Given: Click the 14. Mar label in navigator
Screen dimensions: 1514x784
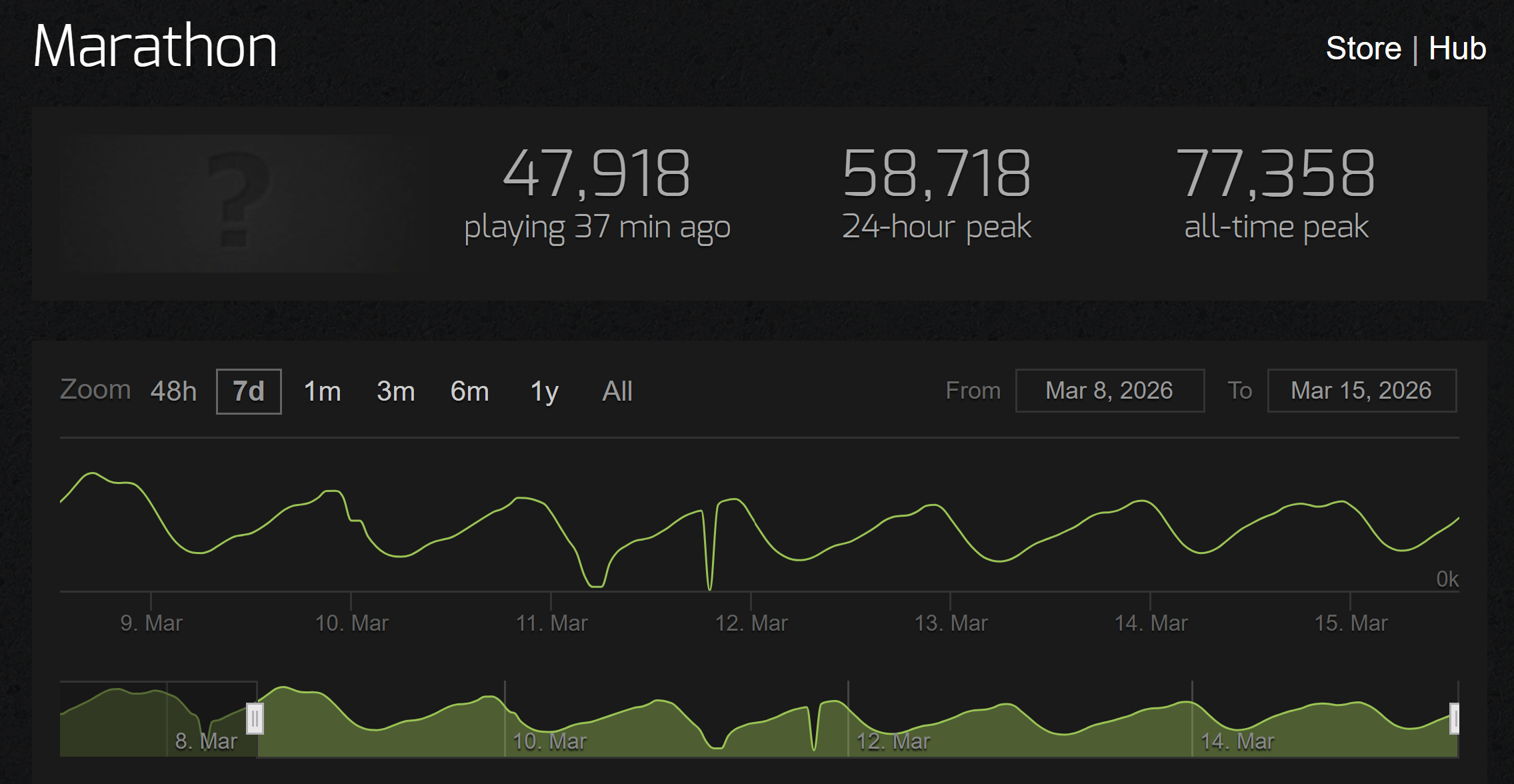Looking at the screenshot, I should click(x=1237, y=741).
